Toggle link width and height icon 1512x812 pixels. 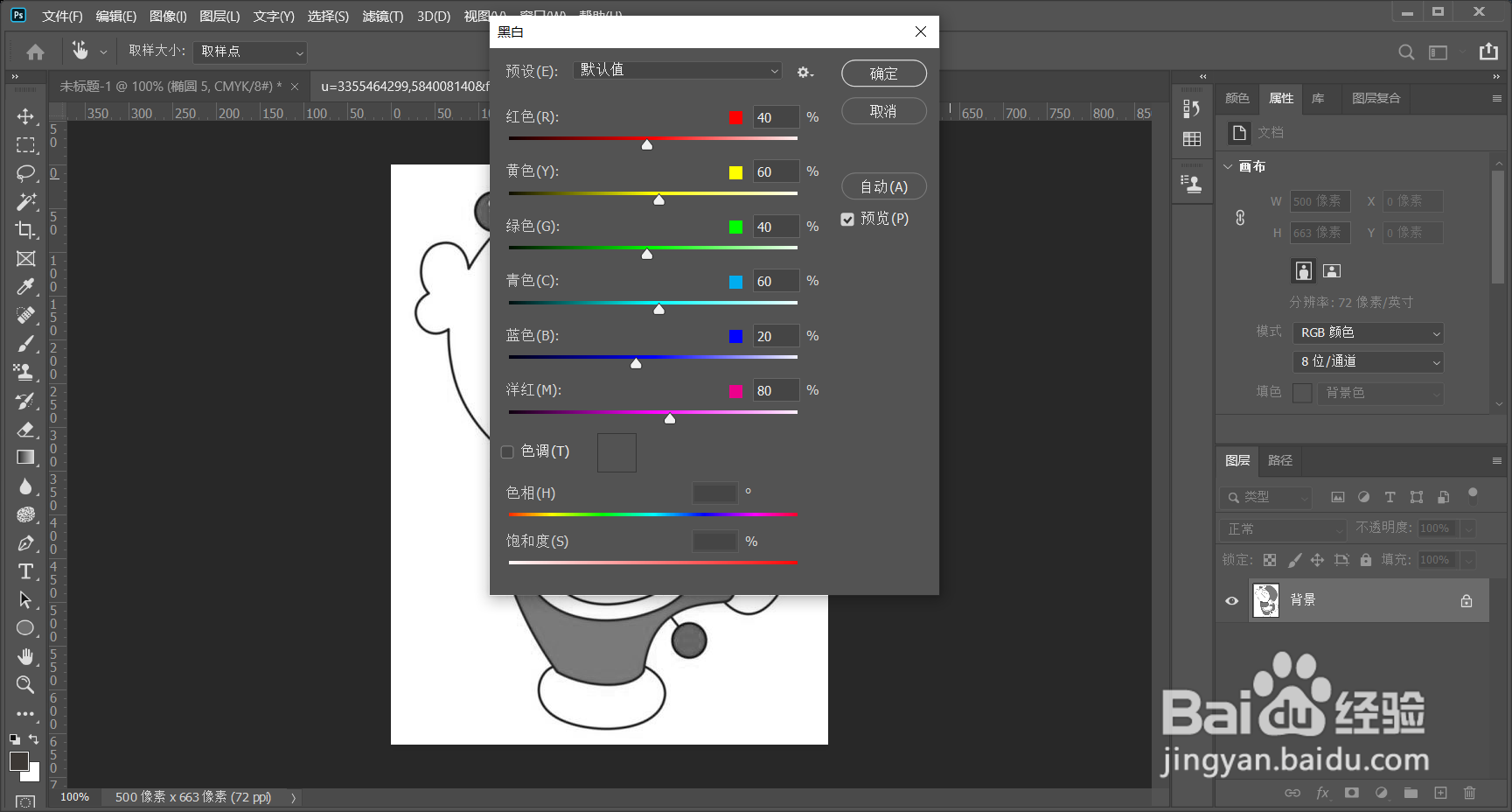coord(1240,218)
